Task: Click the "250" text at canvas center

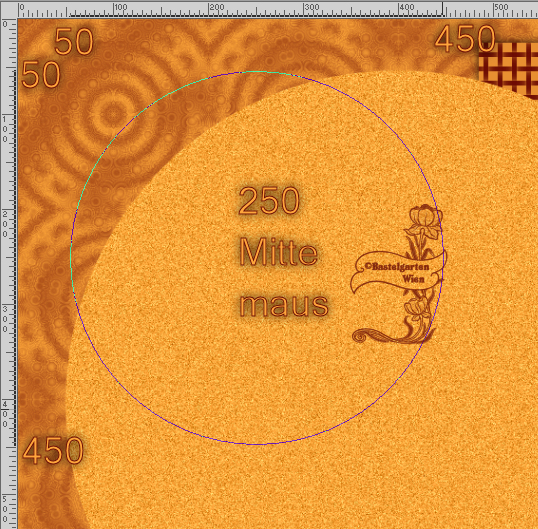Action: click(269, 201)
